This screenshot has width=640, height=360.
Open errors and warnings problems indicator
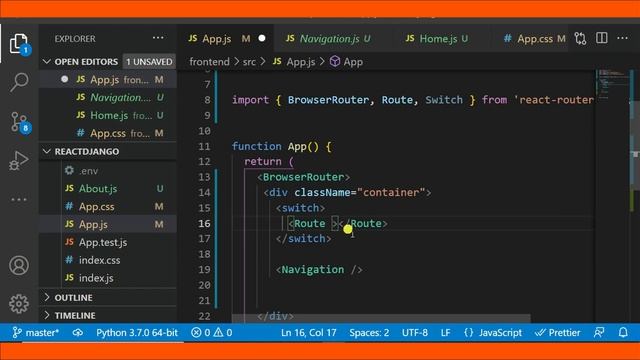pyautogui.click(x=211, y=333)
